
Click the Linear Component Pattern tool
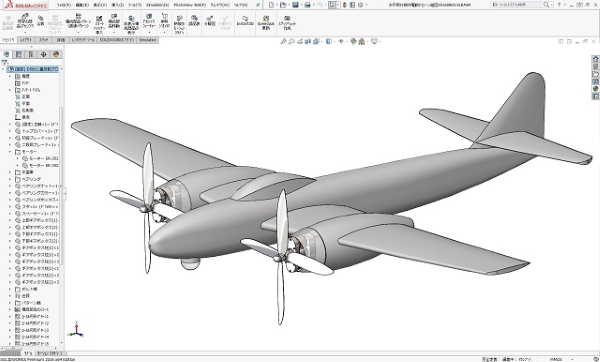[78, 21]
